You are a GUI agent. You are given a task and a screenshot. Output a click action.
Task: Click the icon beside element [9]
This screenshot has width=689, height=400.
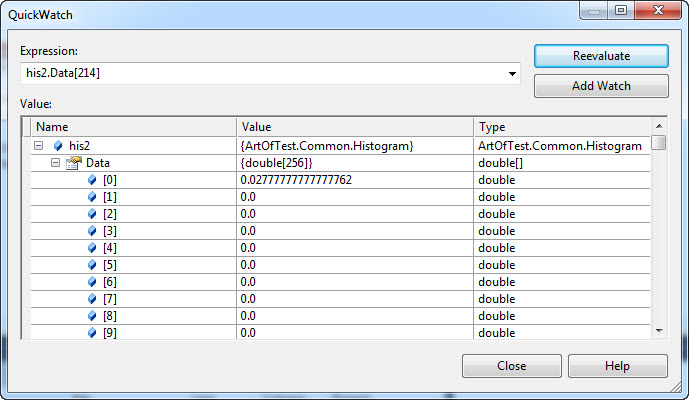(92, 332)
